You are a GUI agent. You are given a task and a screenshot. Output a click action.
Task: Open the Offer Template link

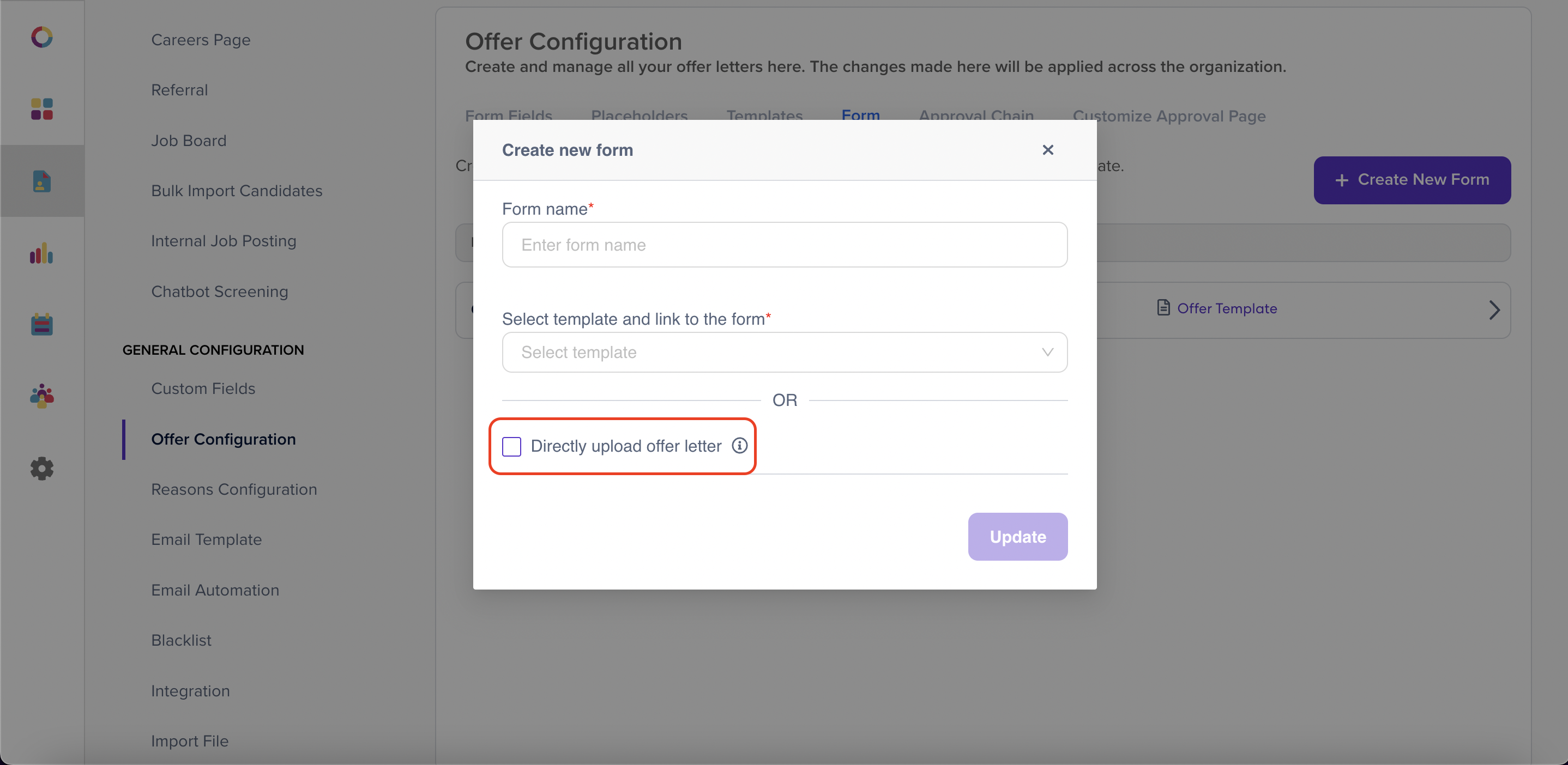point(1227,308)
